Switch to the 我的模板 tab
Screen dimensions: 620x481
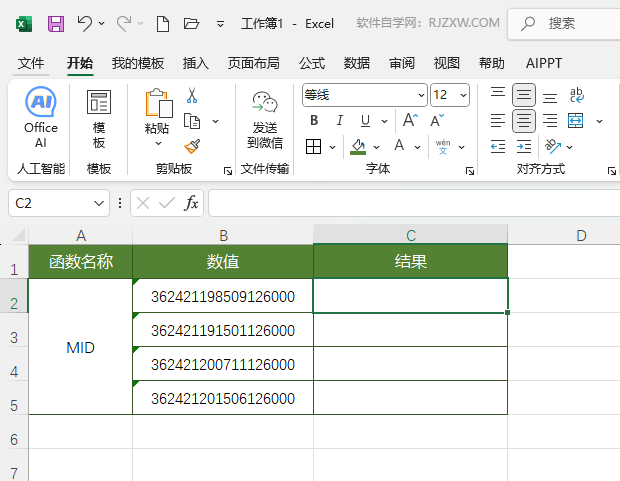point(138,63)
